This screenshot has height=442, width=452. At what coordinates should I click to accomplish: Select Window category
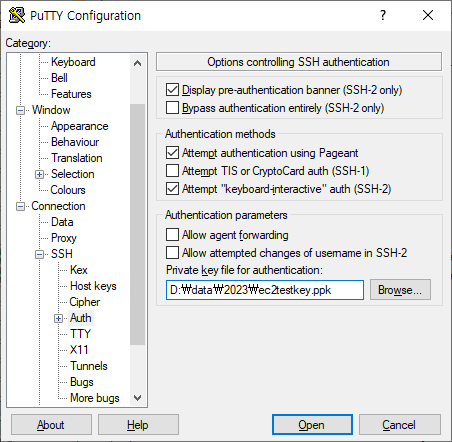pyautogui.click(x=51, y=110)
